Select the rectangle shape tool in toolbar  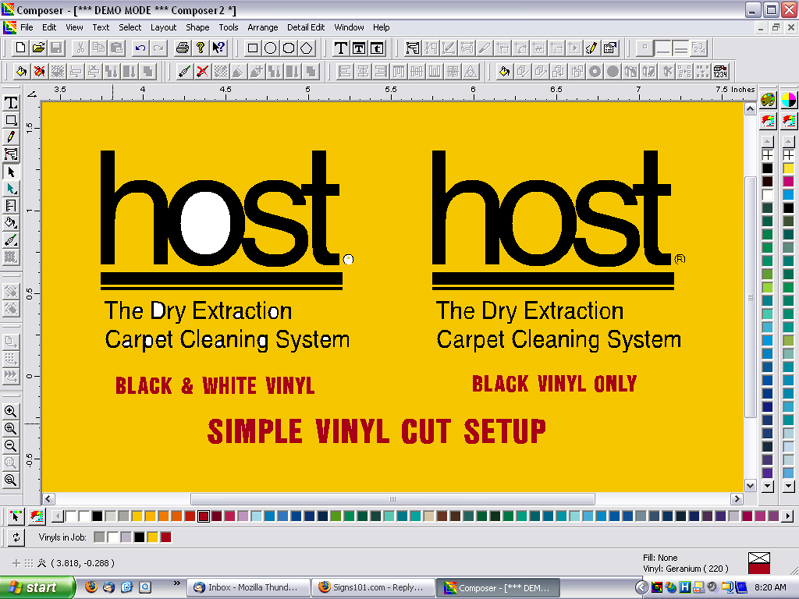click(x=252, y=48)
